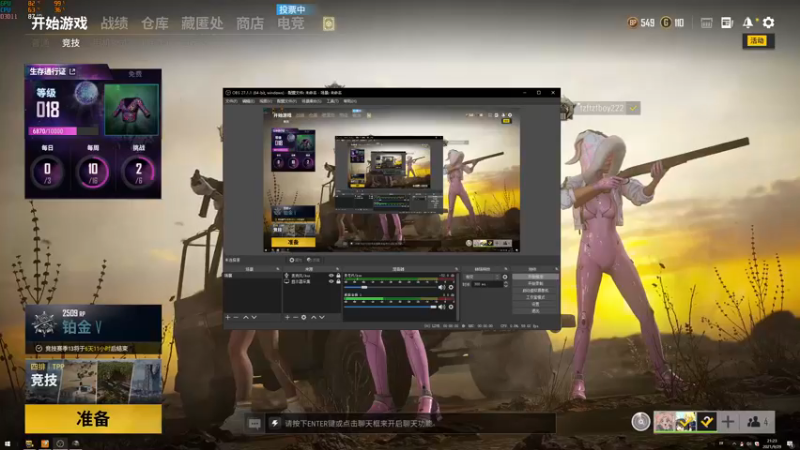The image size is (800, 450).
Task: Click the yellow 准备 ready button
Action: [x=93, y=419]
